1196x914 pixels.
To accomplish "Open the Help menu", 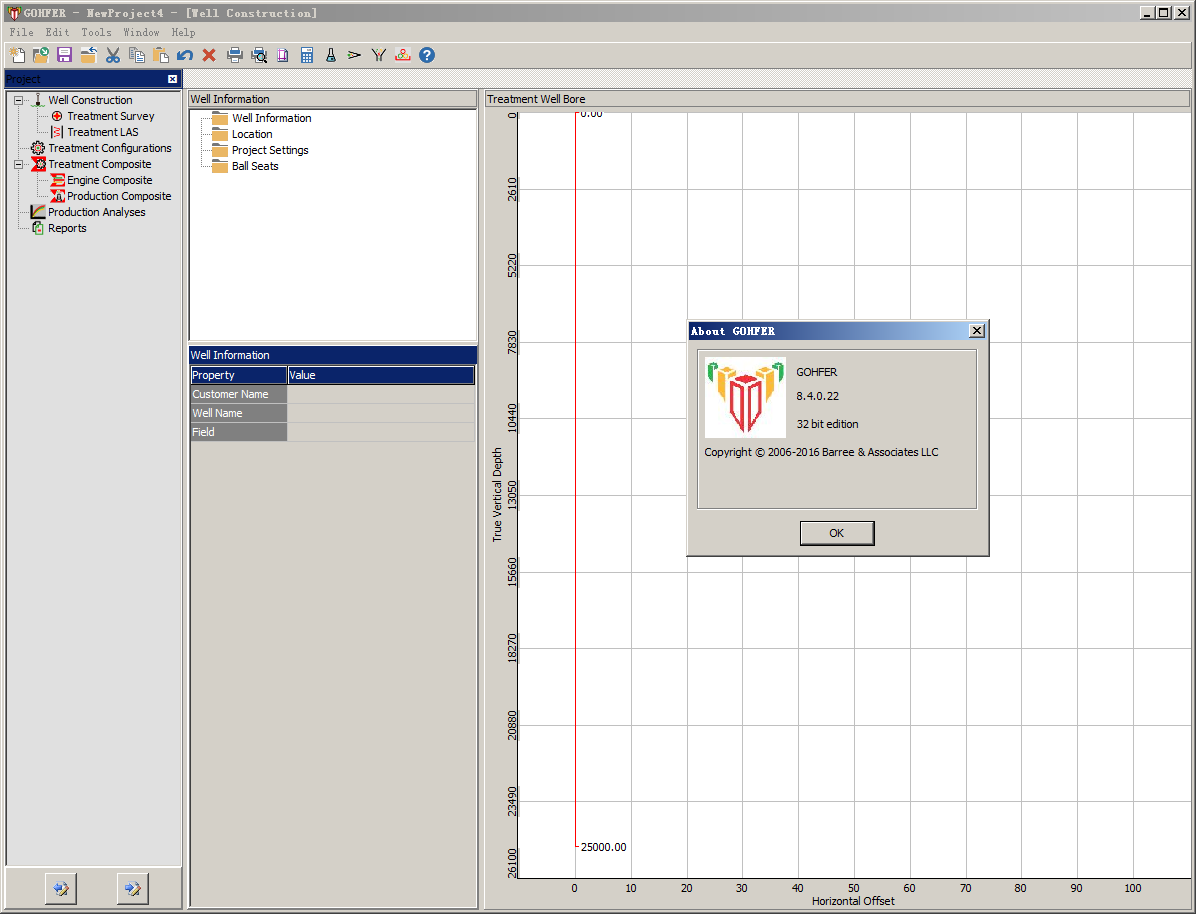I will (183, 33).
